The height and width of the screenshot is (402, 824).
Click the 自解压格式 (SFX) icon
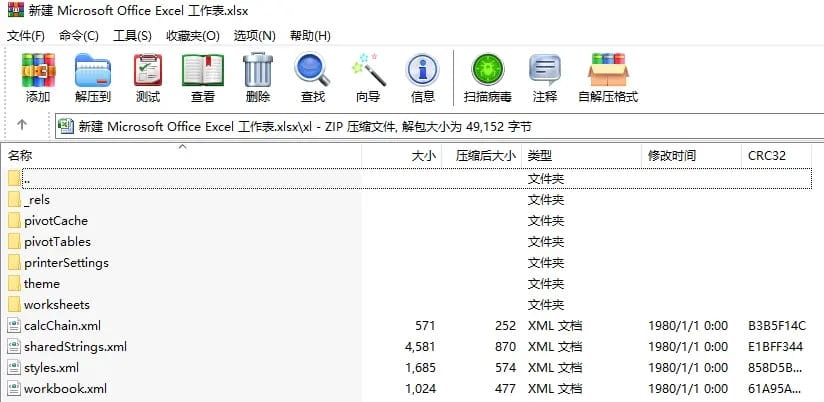click(608, 78)
